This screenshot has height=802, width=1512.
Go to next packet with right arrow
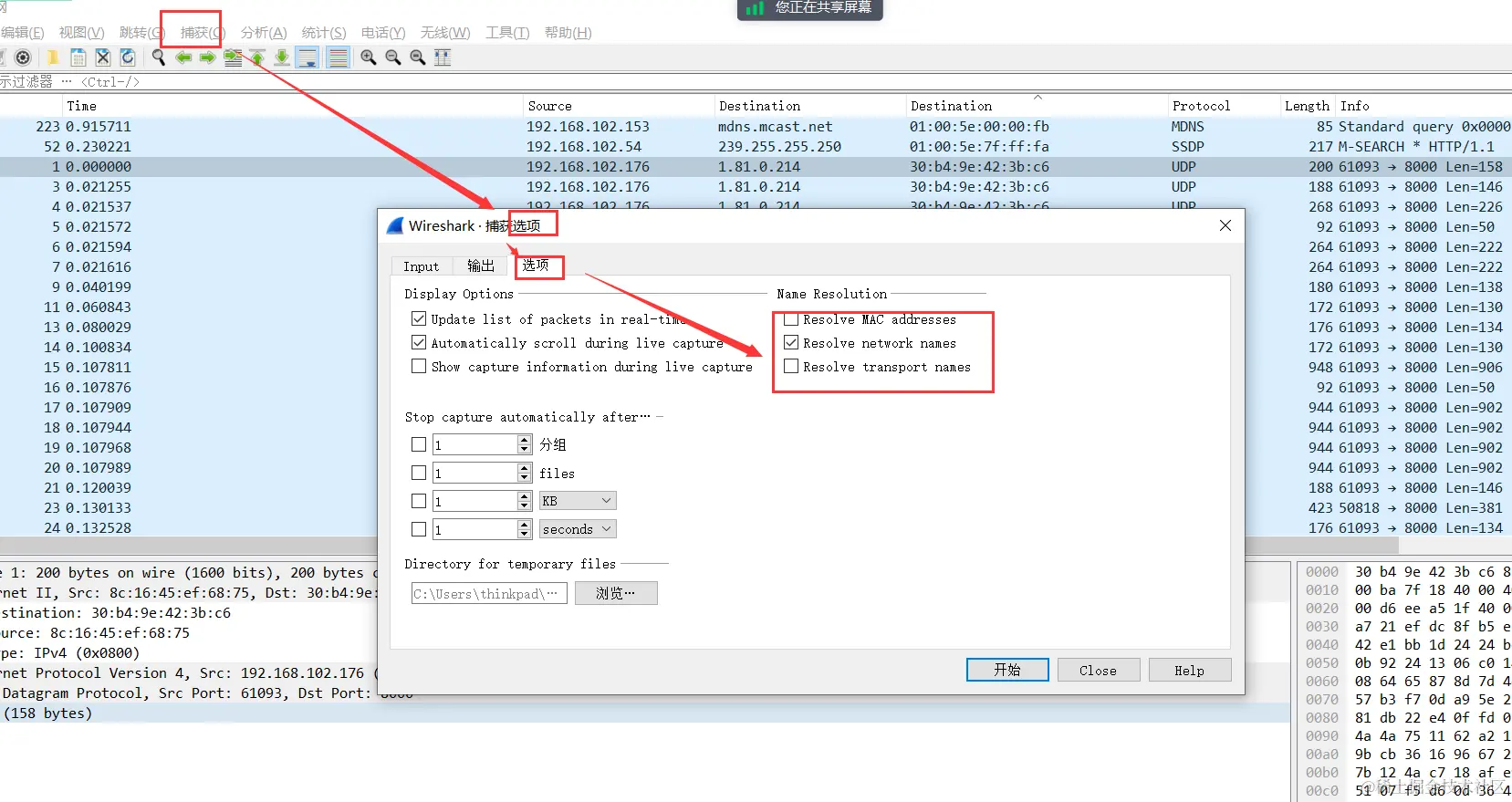point(208,57)
